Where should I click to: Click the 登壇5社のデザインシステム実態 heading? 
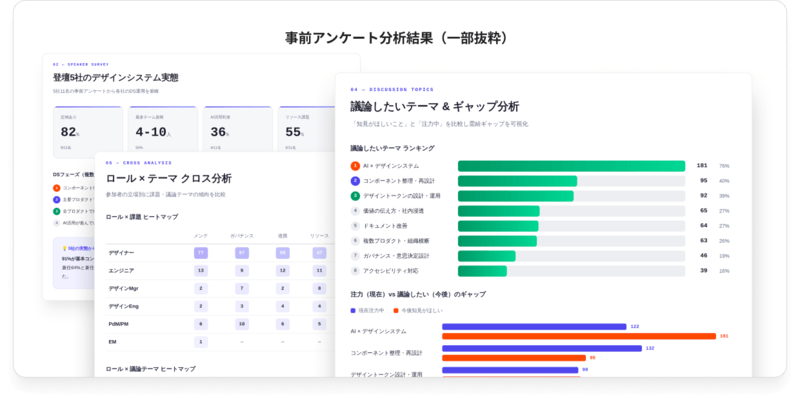point(116,78)
